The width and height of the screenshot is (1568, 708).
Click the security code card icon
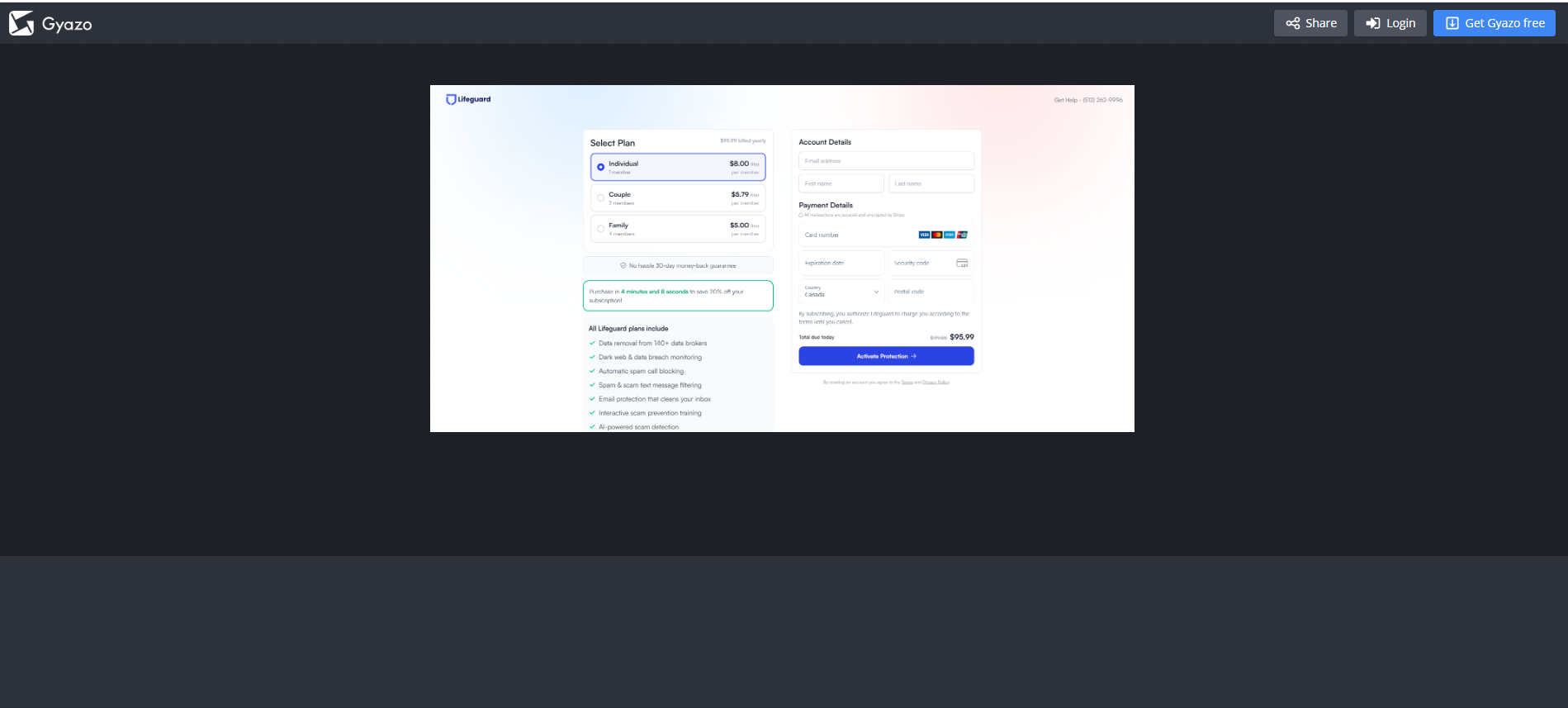962,264
